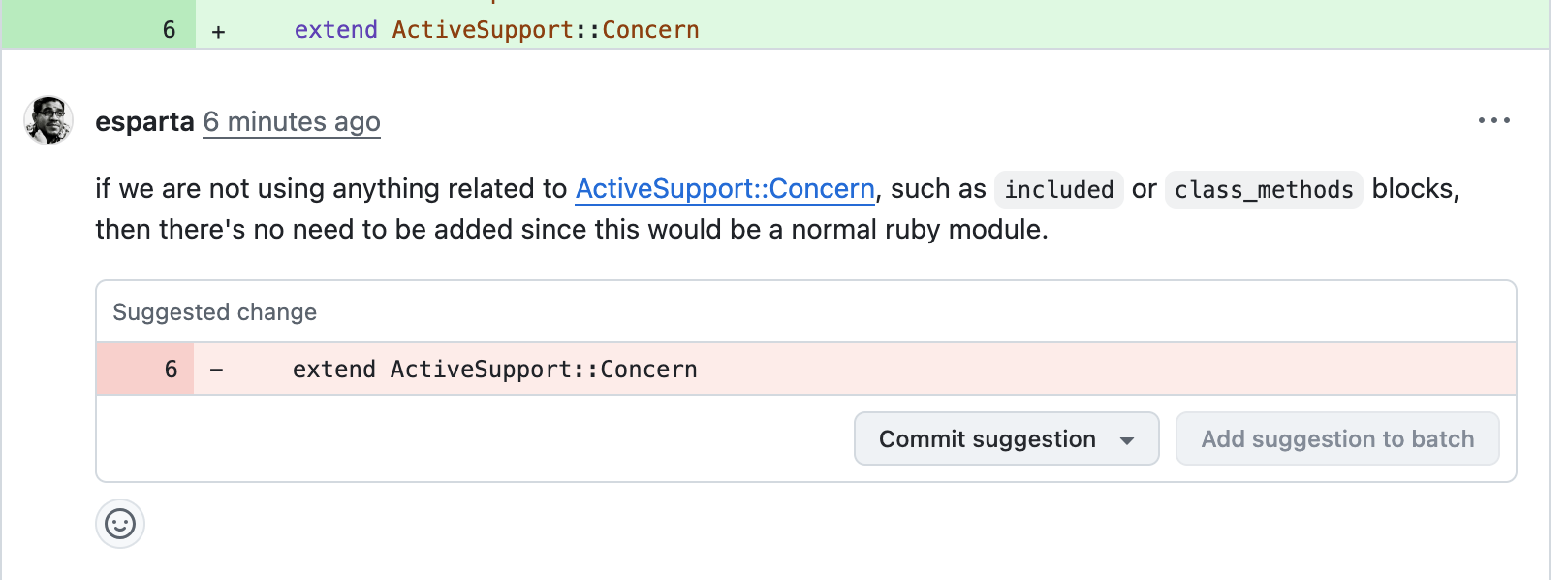The height and width of the screenshot is (580, 1568).
Task: Click the removed code text in the suggestion
Action: (x=494, y=370)
